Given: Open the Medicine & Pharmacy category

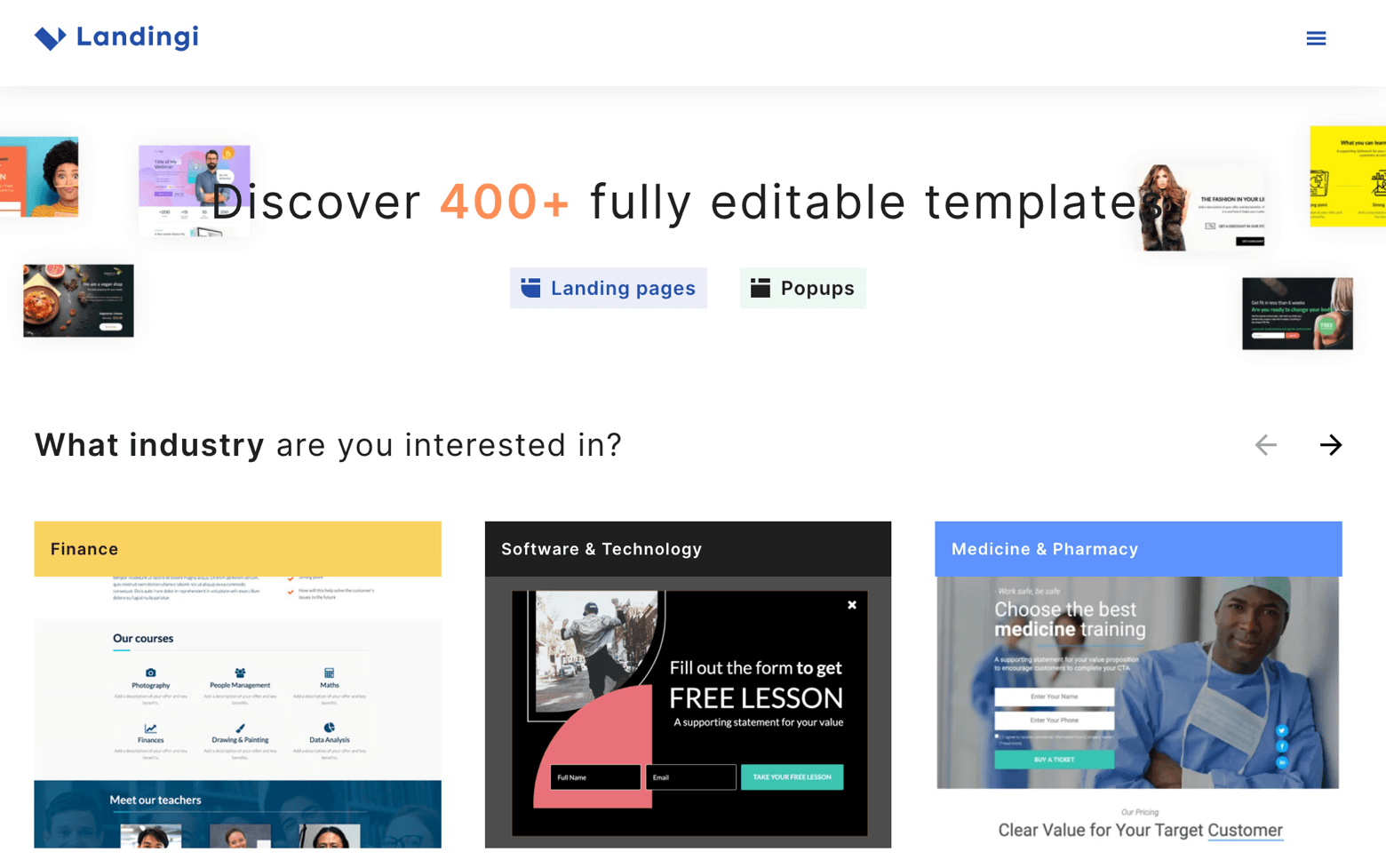Looking at the screenshot, I should point(1137,549).
